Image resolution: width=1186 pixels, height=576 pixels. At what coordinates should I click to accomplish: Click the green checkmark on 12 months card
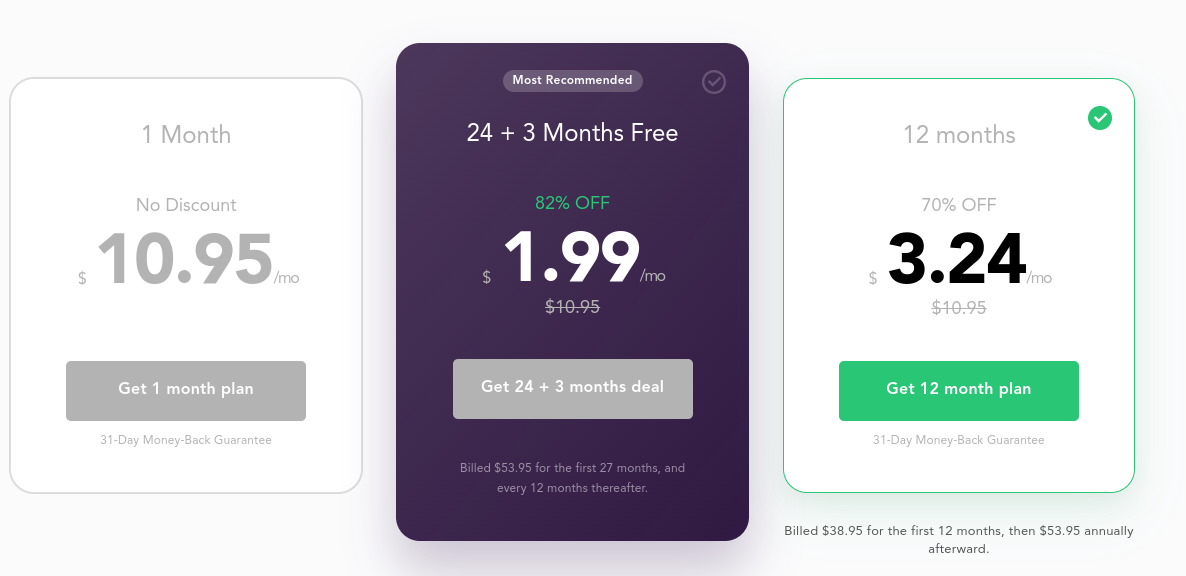1100,118
